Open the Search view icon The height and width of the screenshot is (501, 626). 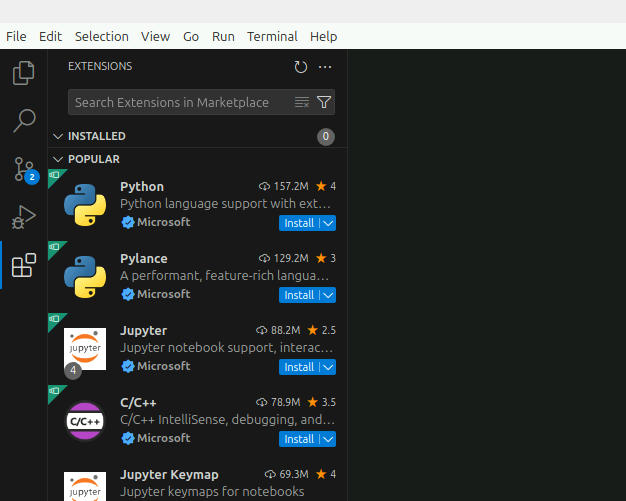tap(23, 121)
